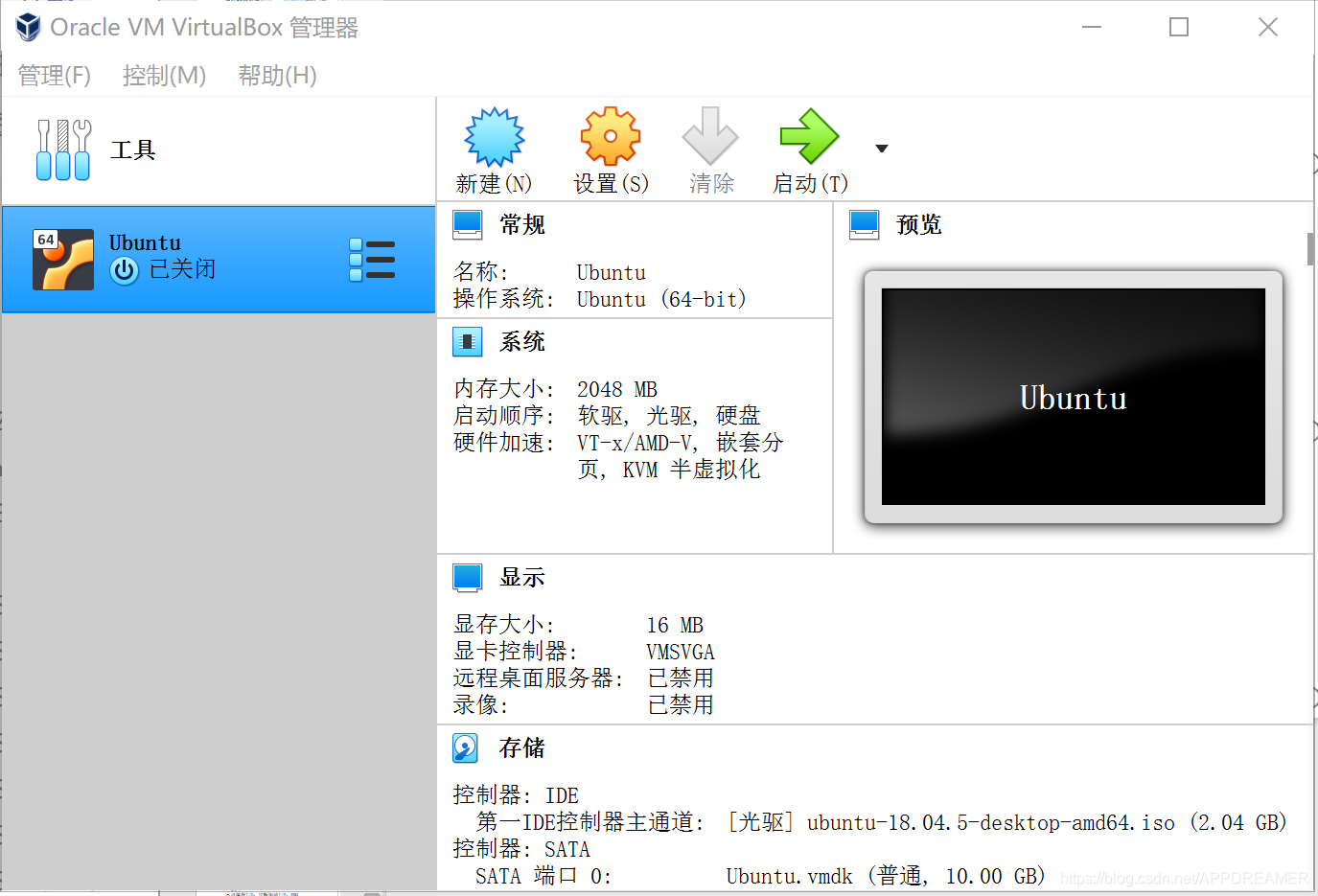Select the Ubuntu 64-bit OS icon
Screen dimensions: 1318x896
(x=63, y=260)
